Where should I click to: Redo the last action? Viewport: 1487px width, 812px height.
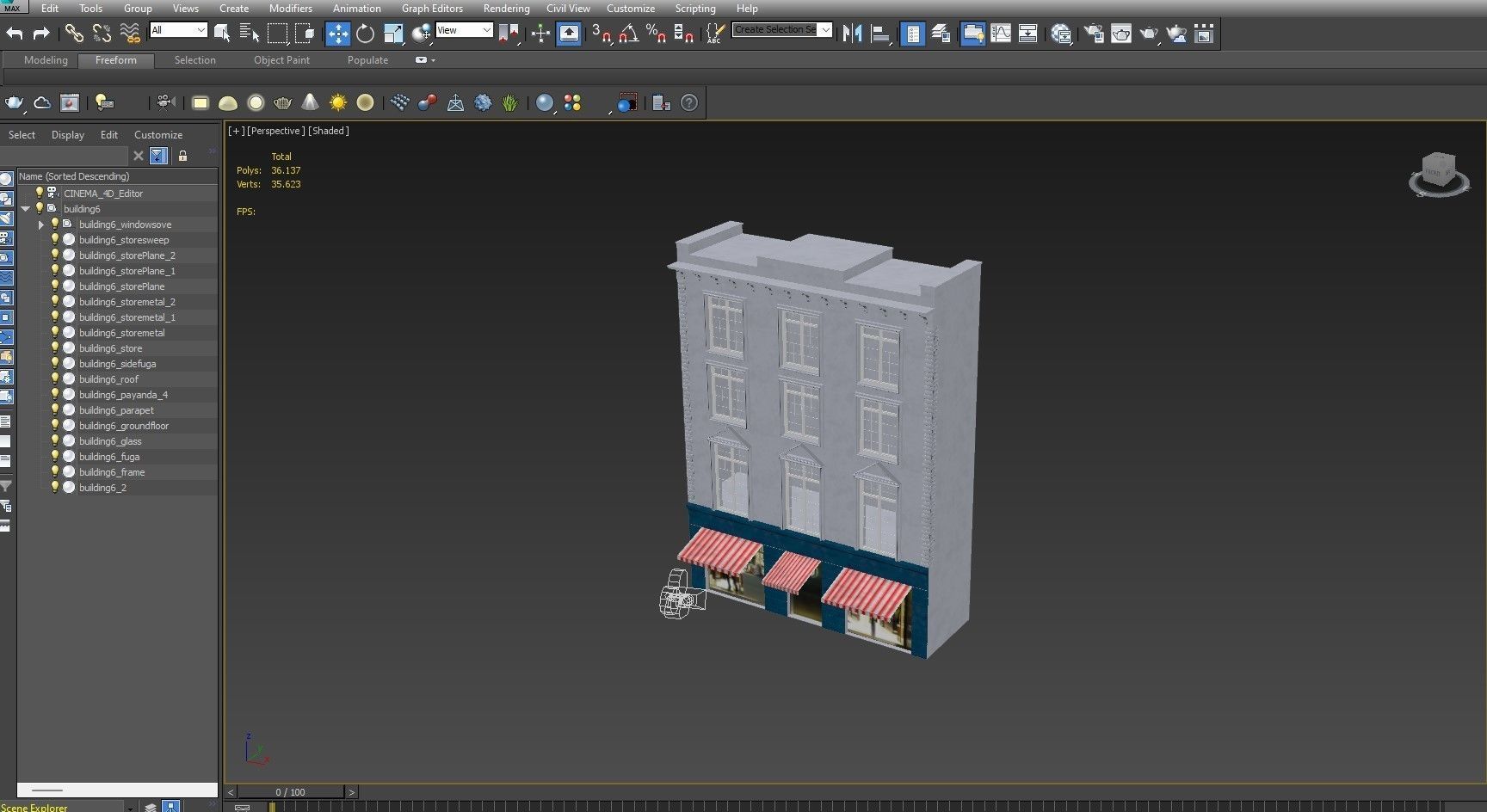tap(40, 34)
